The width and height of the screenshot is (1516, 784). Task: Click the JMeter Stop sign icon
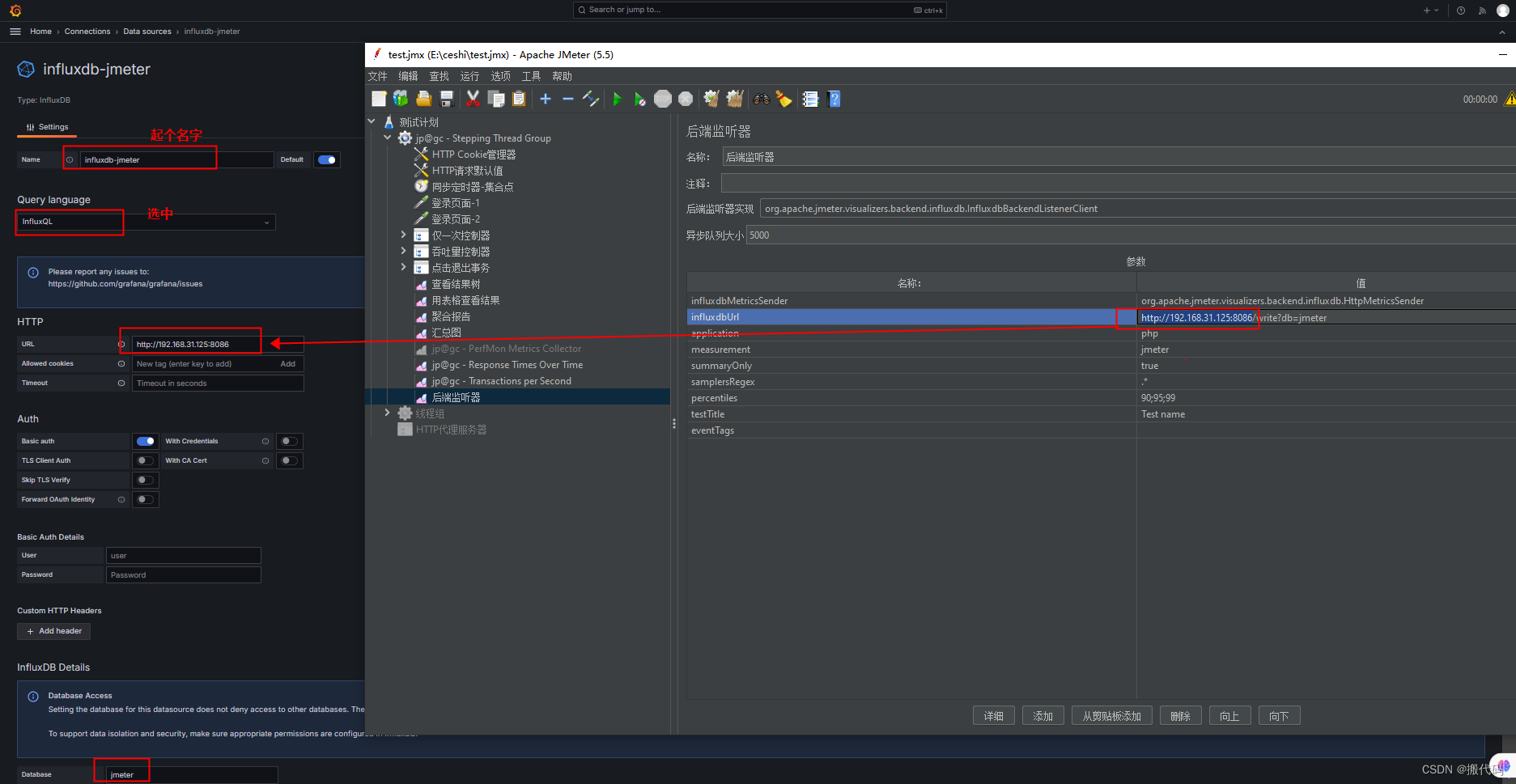coord(663,99)
